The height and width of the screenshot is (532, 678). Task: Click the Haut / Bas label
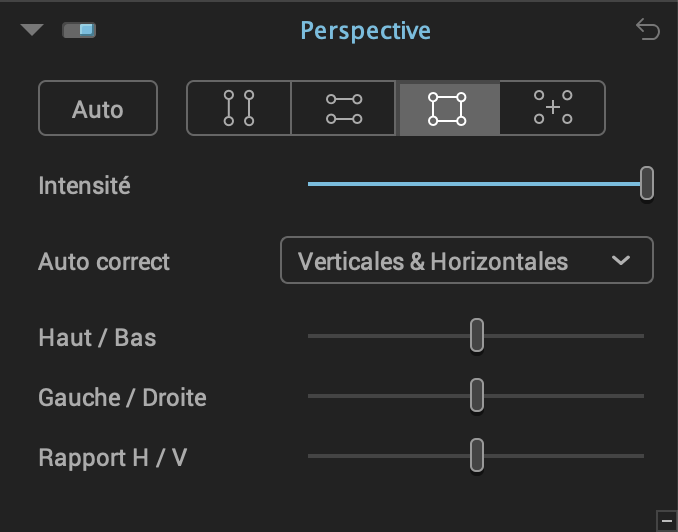pos(97,338)
